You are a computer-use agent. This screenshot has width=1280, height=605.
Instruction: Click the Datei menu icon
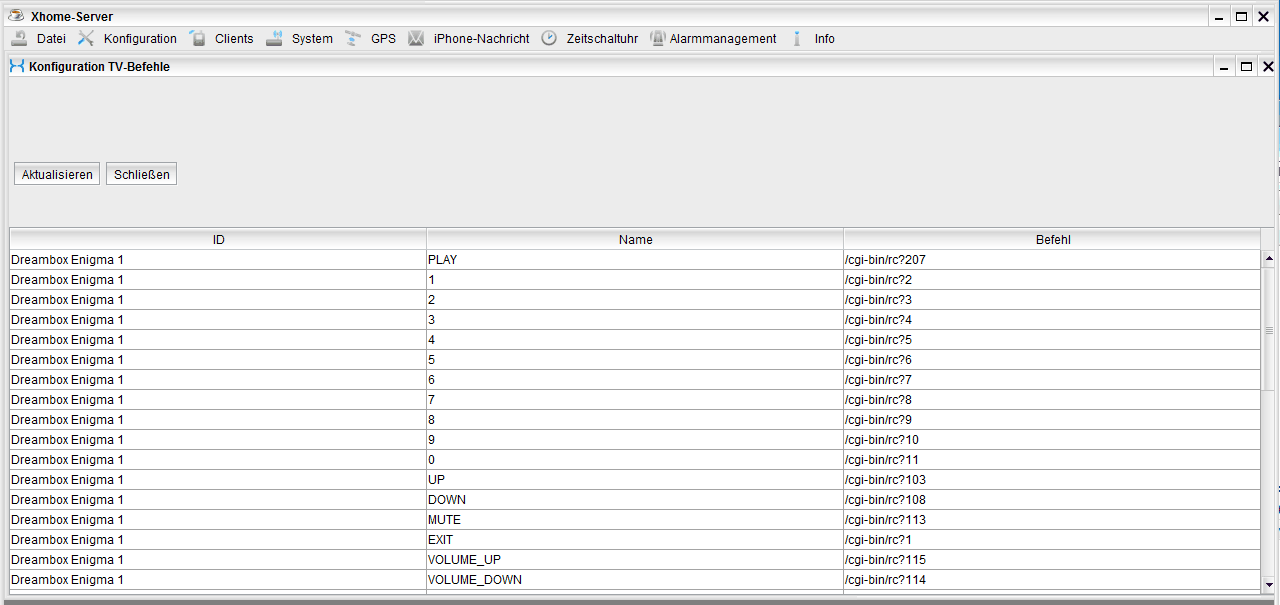[19, 38]
